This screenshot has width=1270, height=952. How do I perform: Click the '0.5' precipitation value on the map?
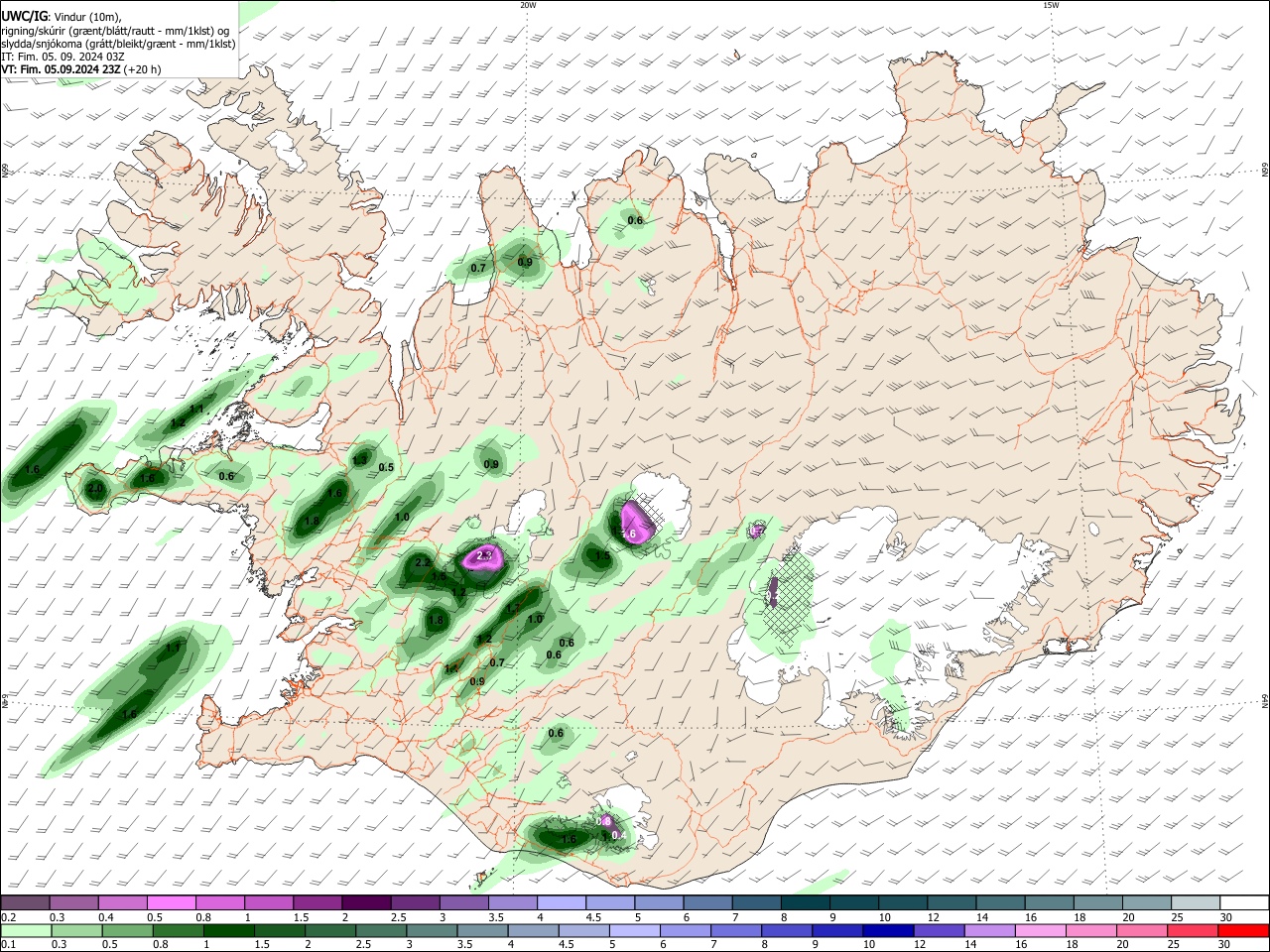tap(386, 467)
